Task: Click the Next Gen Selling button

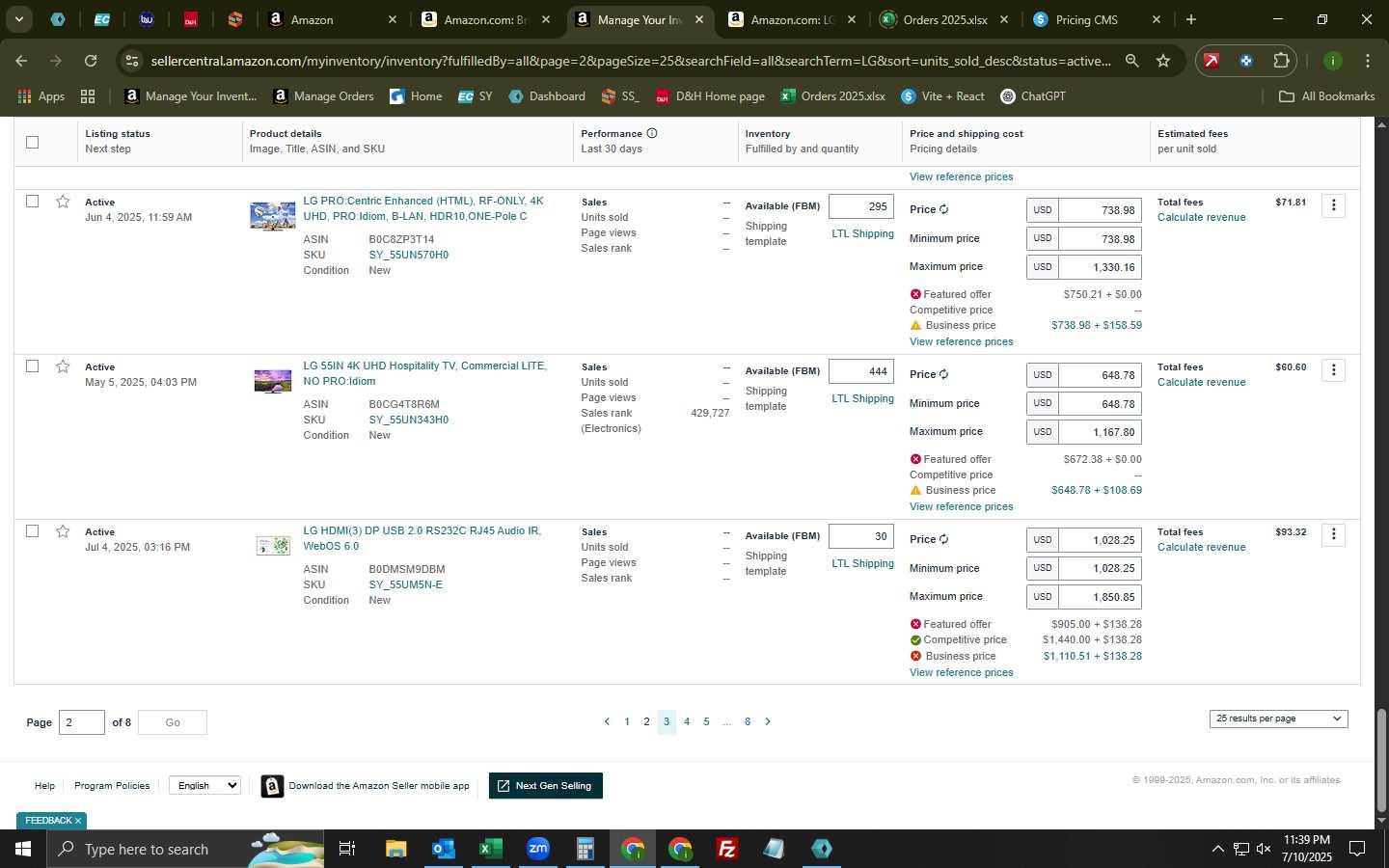Action: click(x=546, y=786)
